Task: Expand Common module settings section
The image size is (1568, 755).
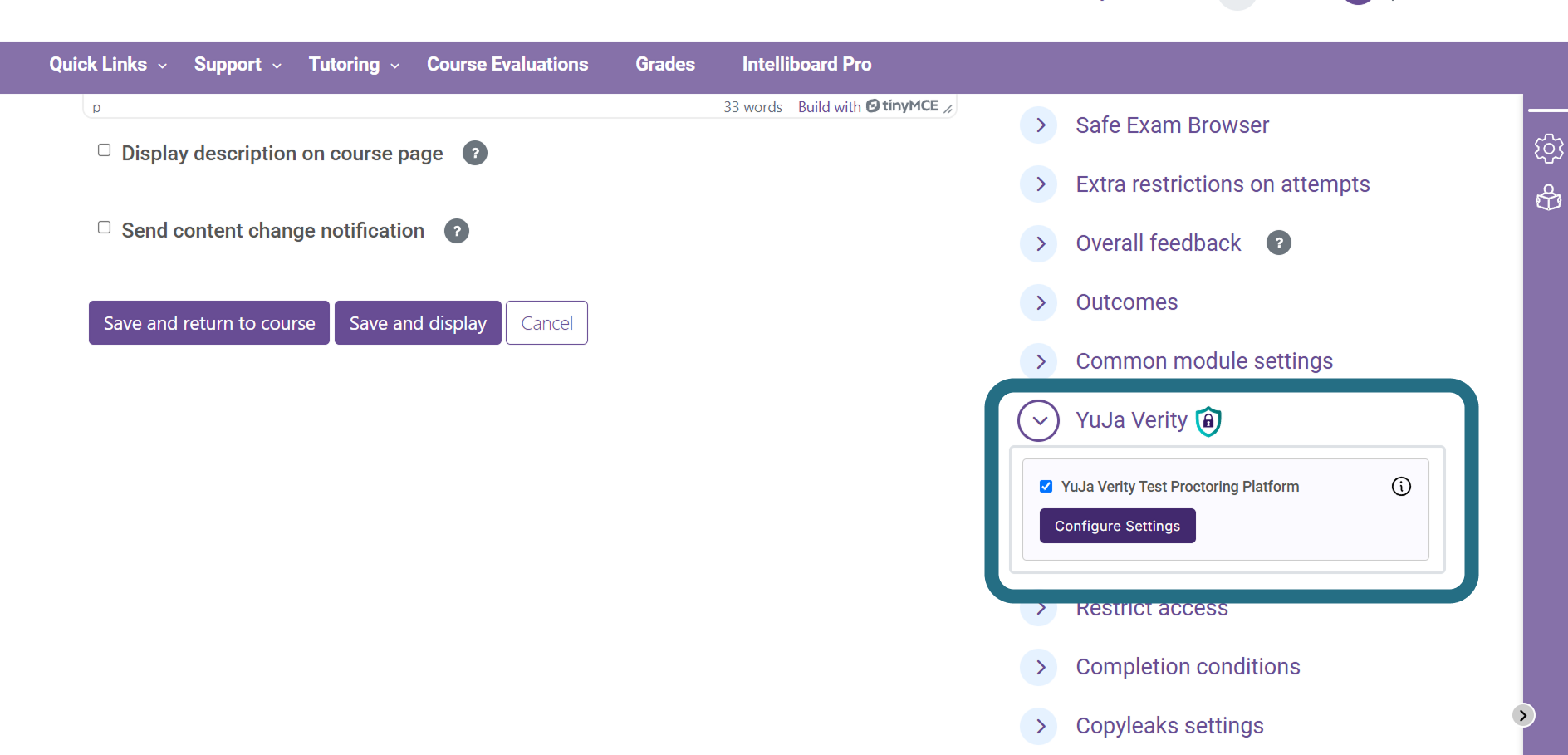Action: 1039,361
